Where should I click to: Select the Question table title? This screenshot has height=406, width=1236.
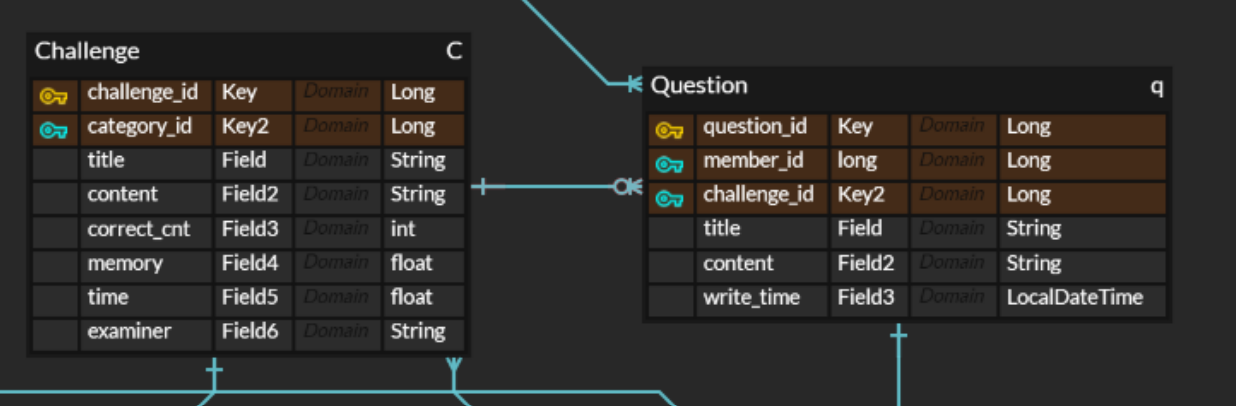pyautogui.click(x=699, y=86)
